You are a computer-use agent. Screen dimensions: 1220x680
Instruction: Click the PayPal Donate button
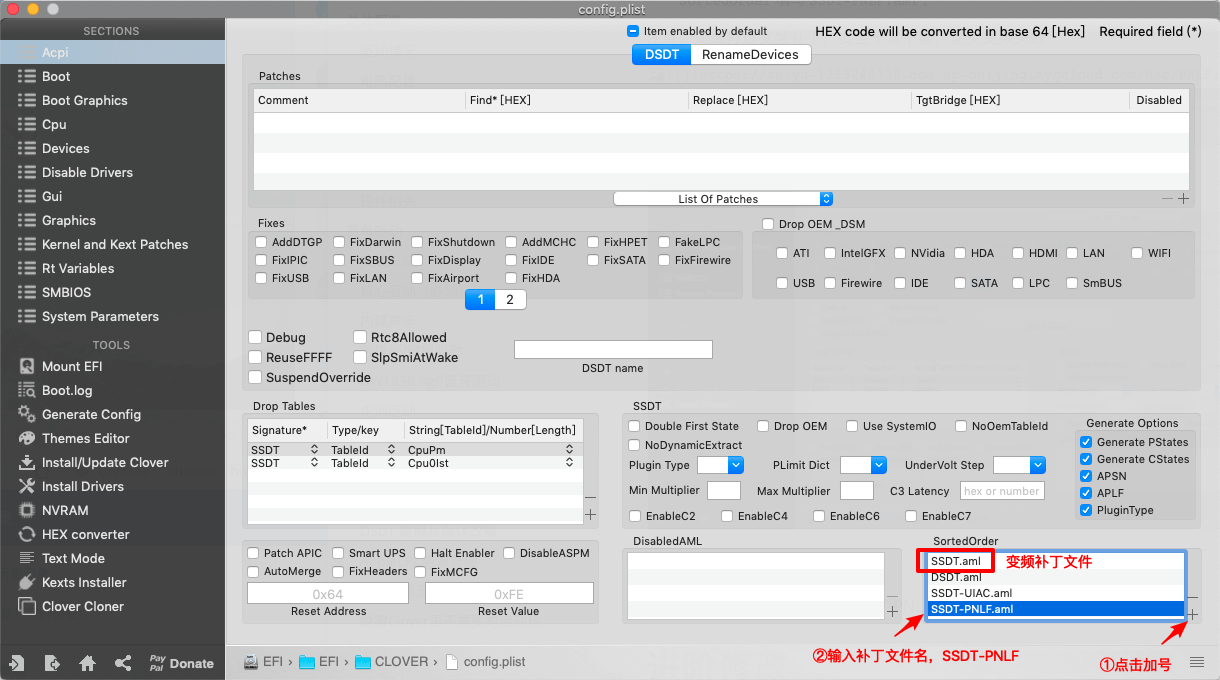click(181, 663)
